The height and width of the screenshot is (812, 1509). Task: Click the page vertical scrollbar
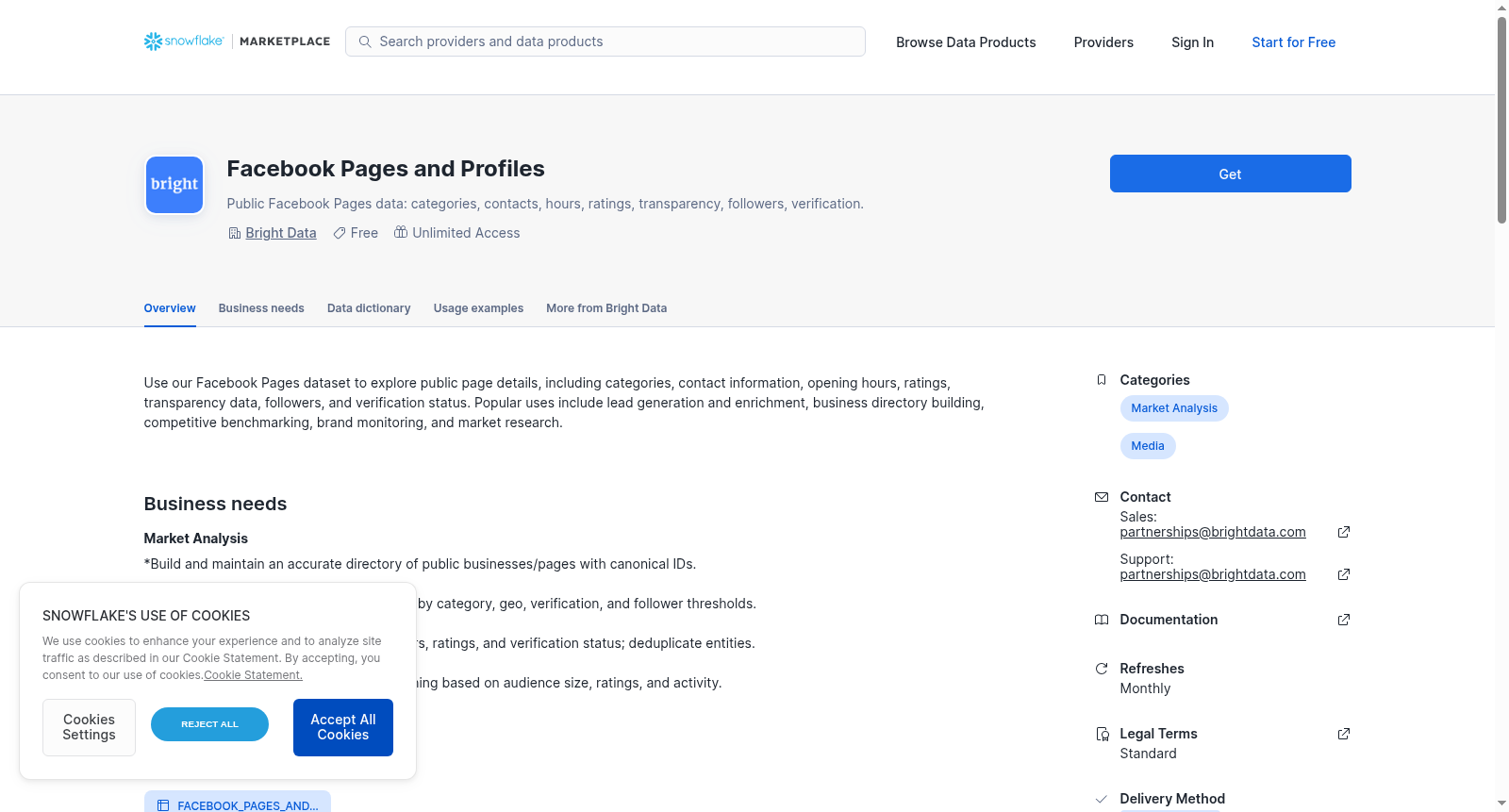point(1501,119)
